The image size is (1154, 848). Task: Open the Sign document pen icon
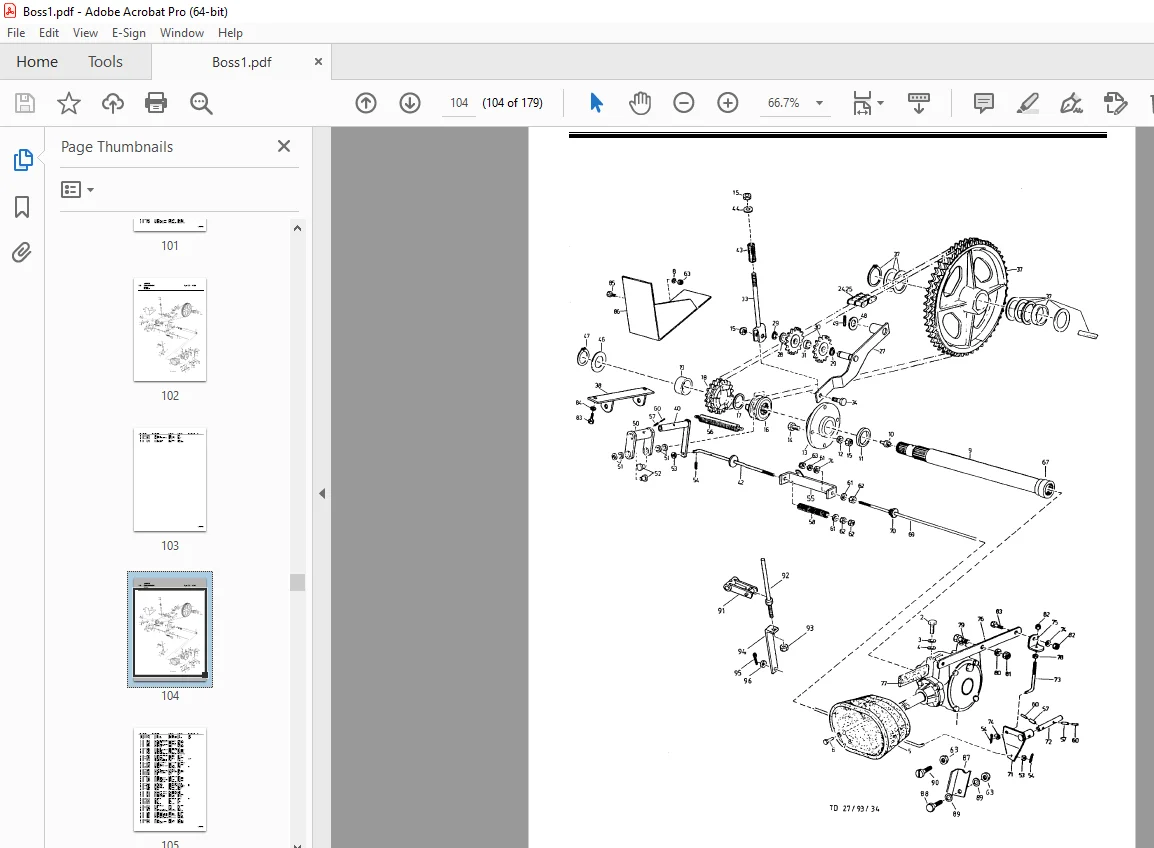click(x=1071, y=103)
